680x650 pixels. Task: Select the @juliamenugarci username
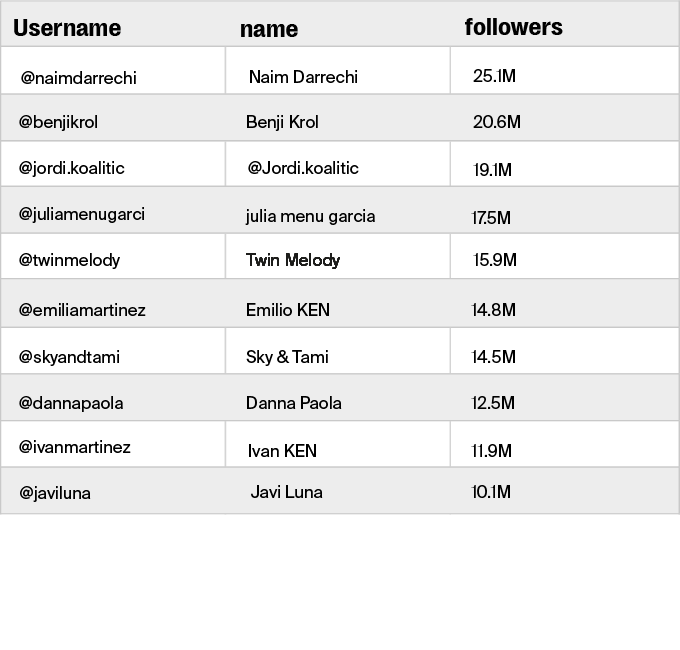[x=82, y=214]
